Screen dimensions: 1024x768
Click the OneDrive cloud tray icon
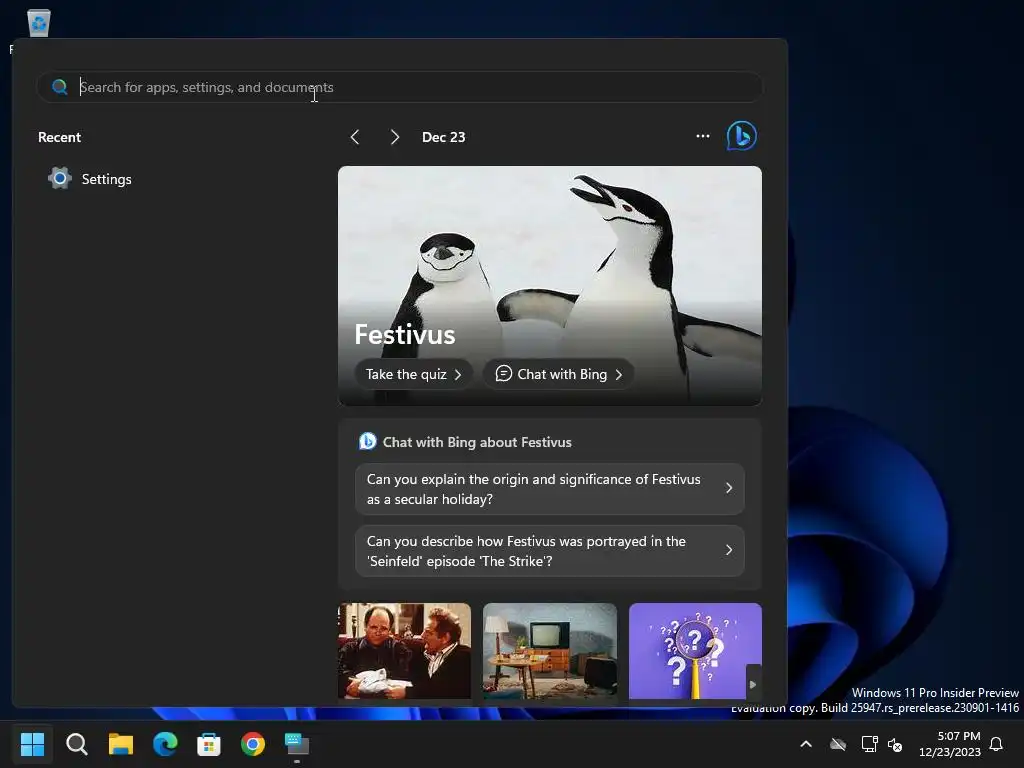pyautogui.click(x=838, y=744)
